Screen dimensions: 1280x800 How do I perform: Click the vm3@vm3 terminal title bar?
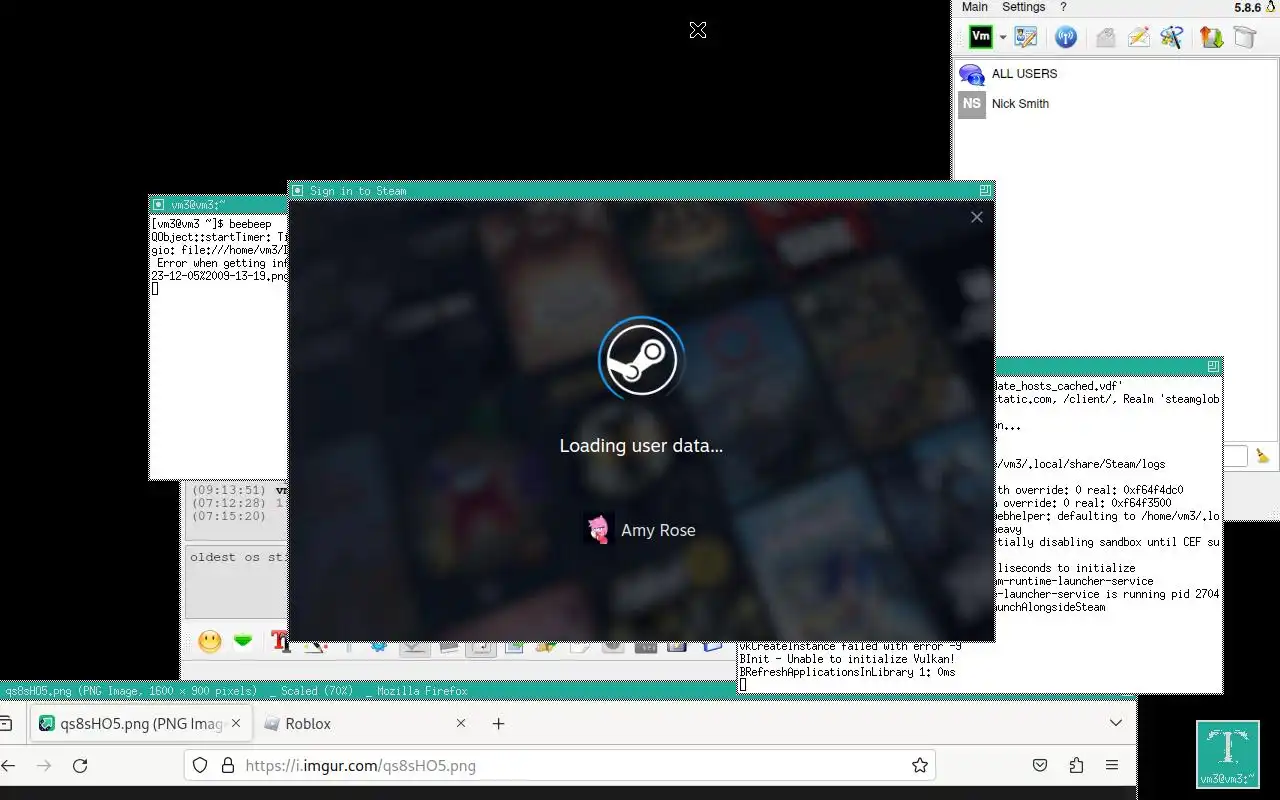(x=218, y=204)
